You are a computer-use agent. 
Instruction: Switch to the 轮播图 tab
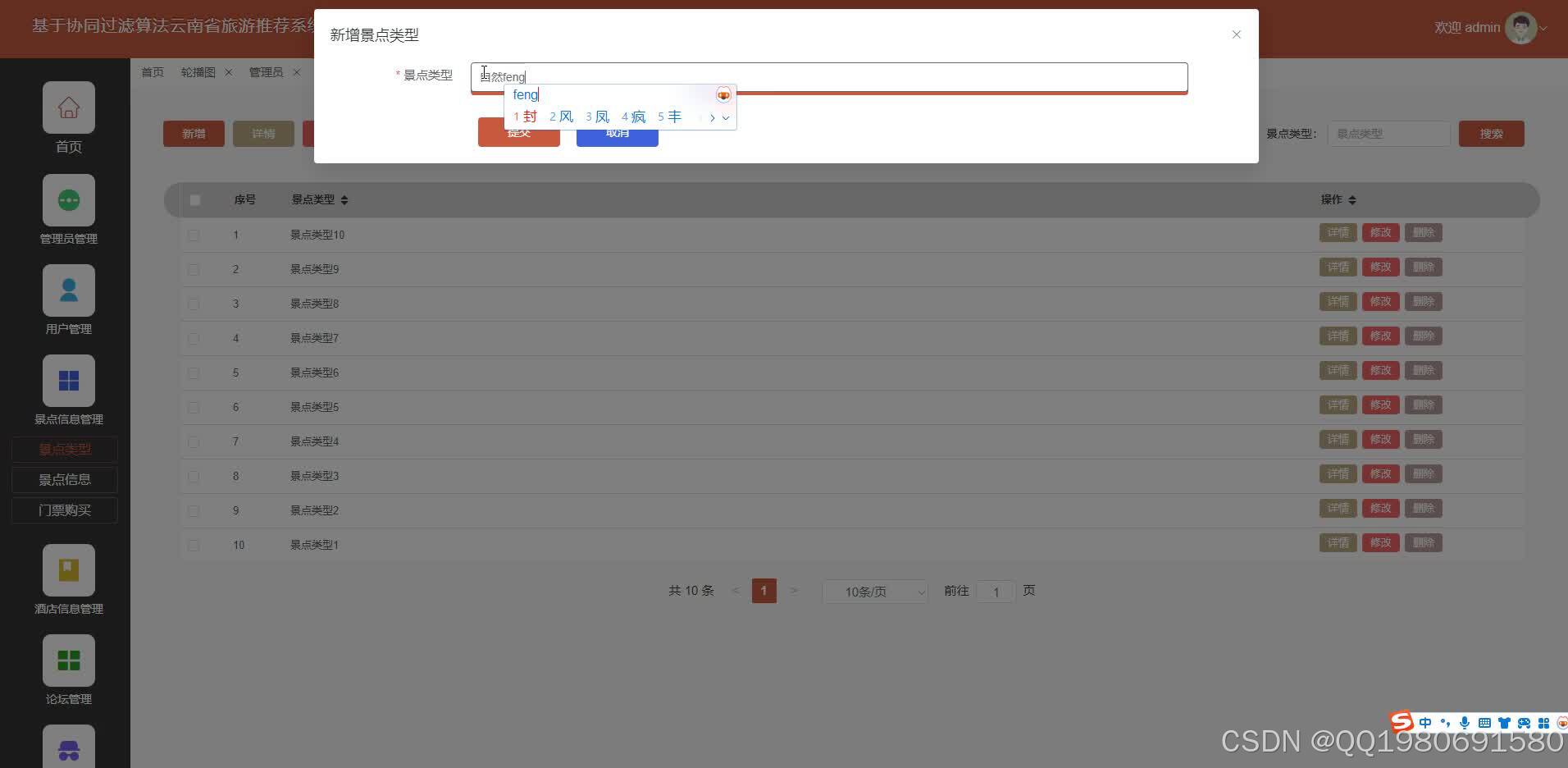tap(198, 72)
